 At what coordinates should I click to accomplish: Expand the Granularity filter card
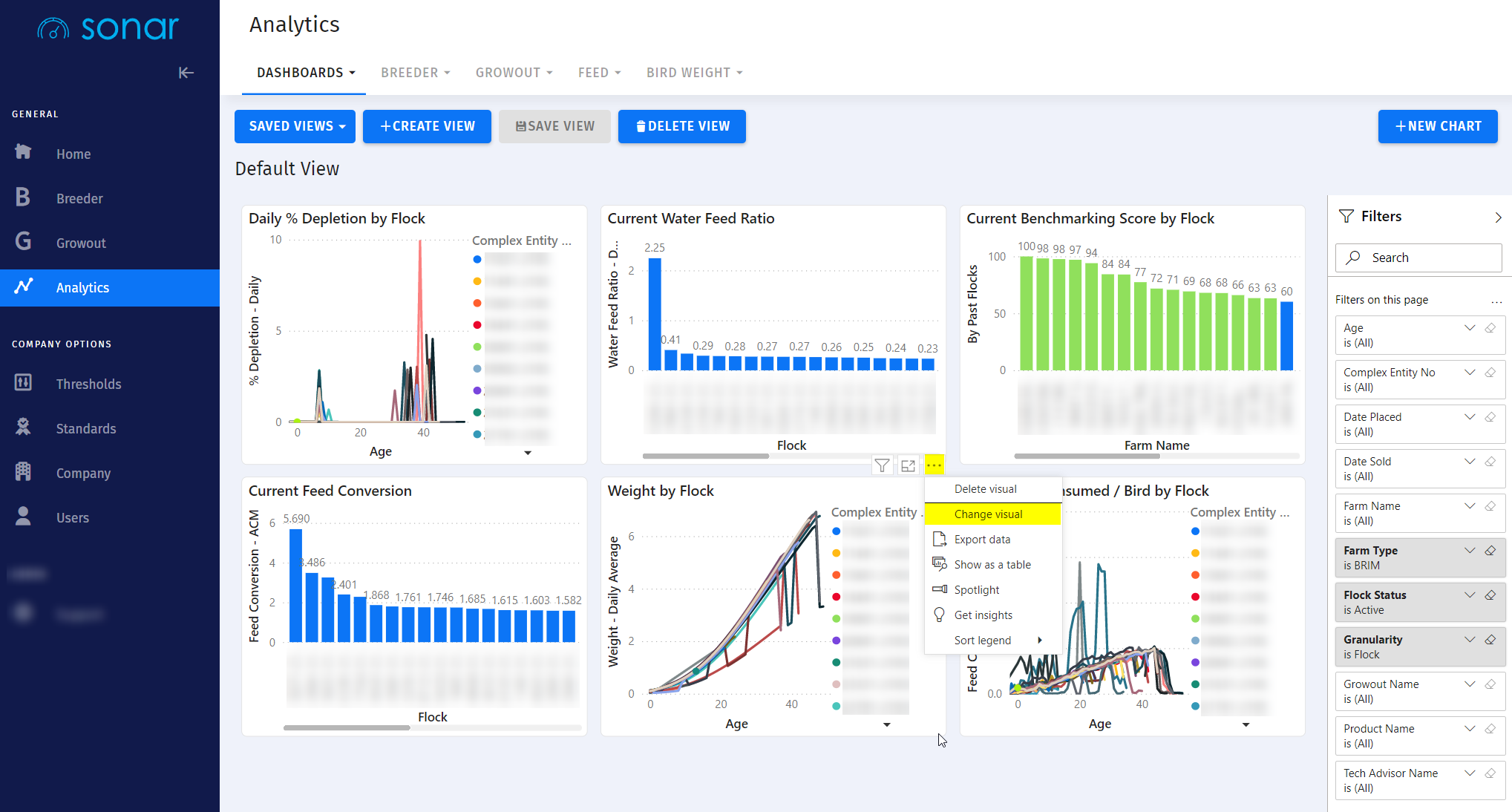coord(1470,640)
